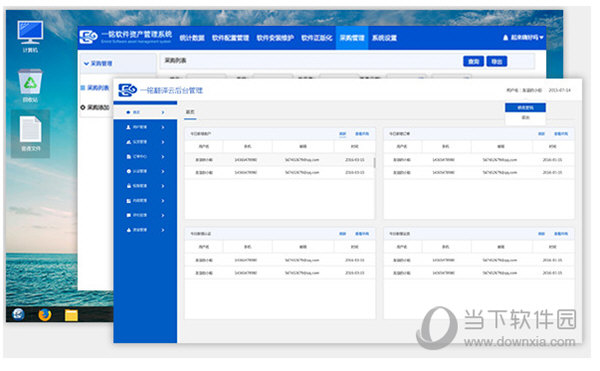The width and height of the screenshot is (600, 371).
Task: Select the underlined home tab in front window
Action: pyautogui.click(x=190, y=112)
